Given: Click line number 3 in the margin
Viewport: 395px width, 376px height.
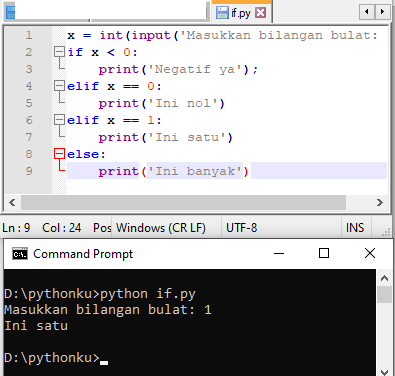Looking at the screenshot, I should click(29, 69).
